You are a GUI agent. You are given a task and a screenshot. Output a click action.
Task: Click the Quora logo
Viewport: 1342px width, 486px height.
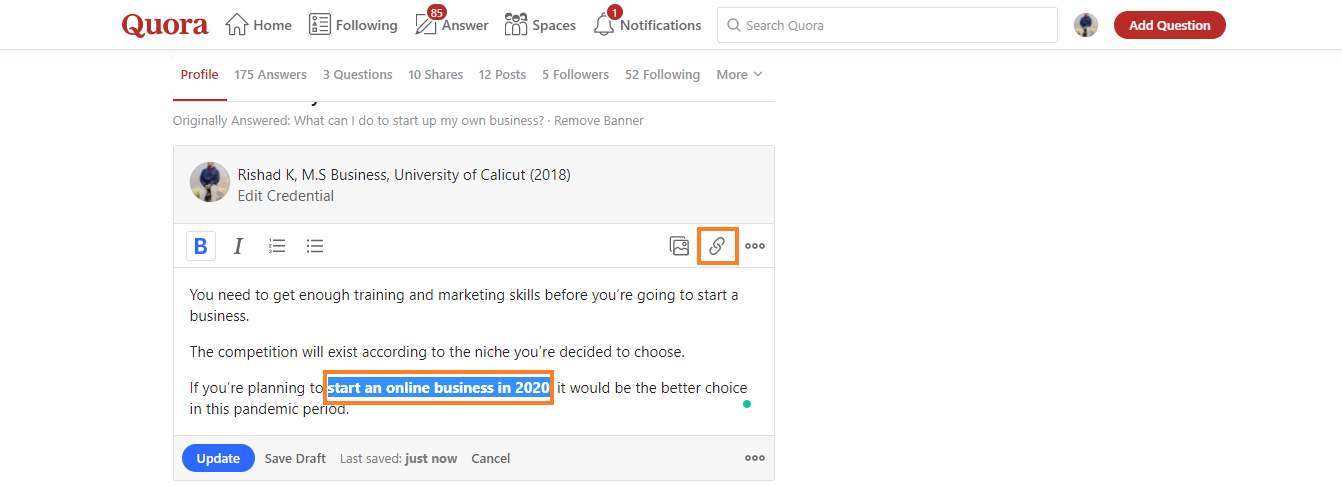point(165,25)
